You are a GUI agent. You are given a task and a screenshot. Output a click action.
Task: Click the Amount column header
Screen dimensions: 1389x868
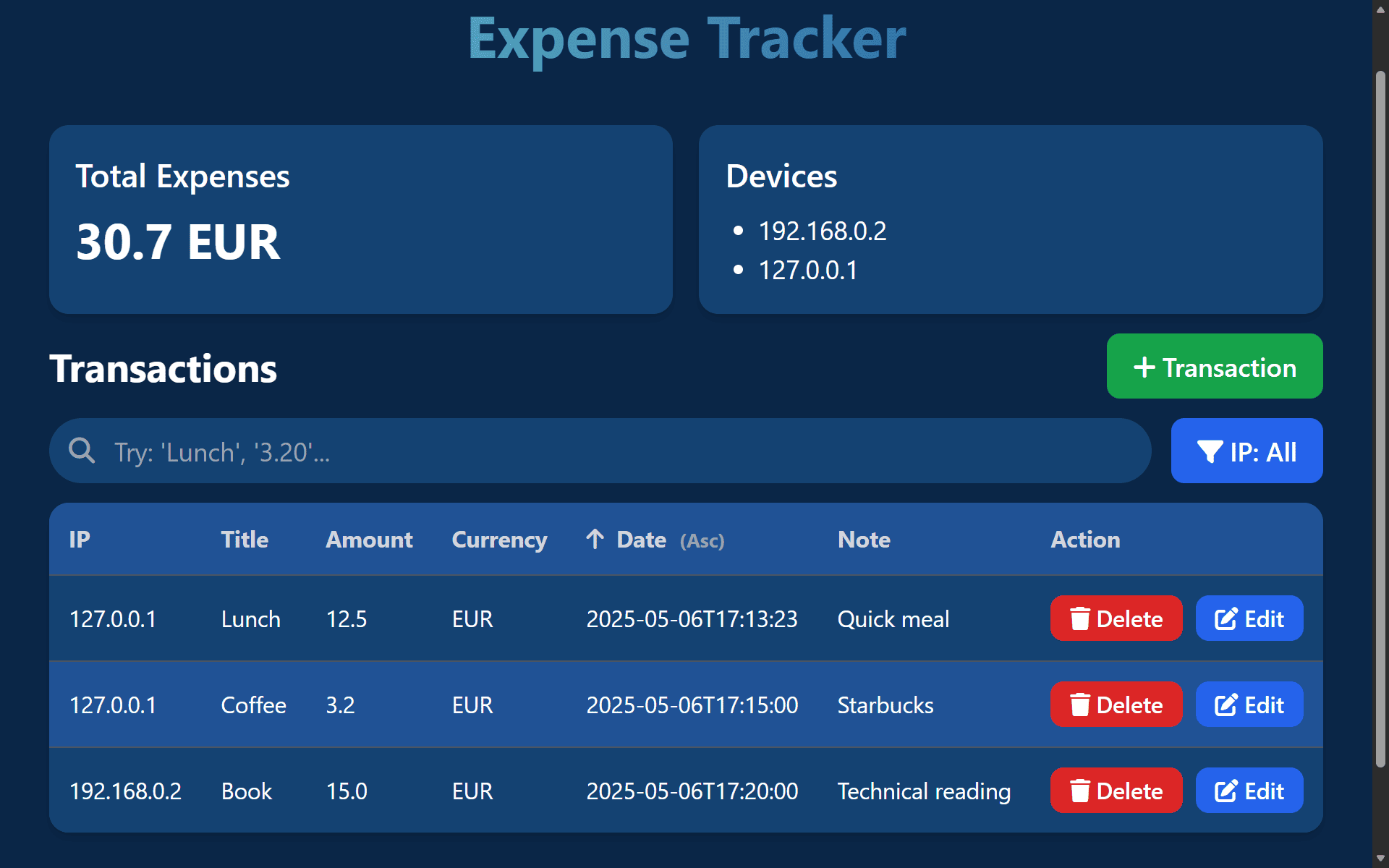click(369, 540)
